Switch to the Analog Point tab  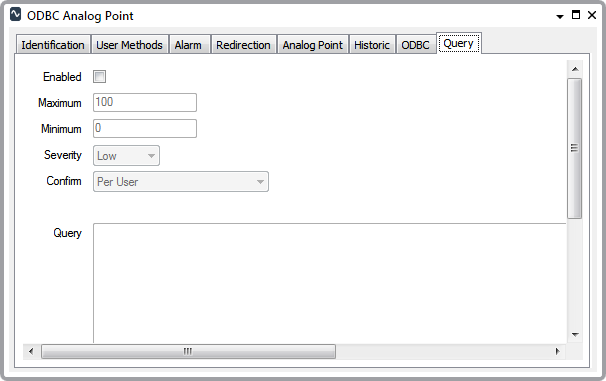313,45
